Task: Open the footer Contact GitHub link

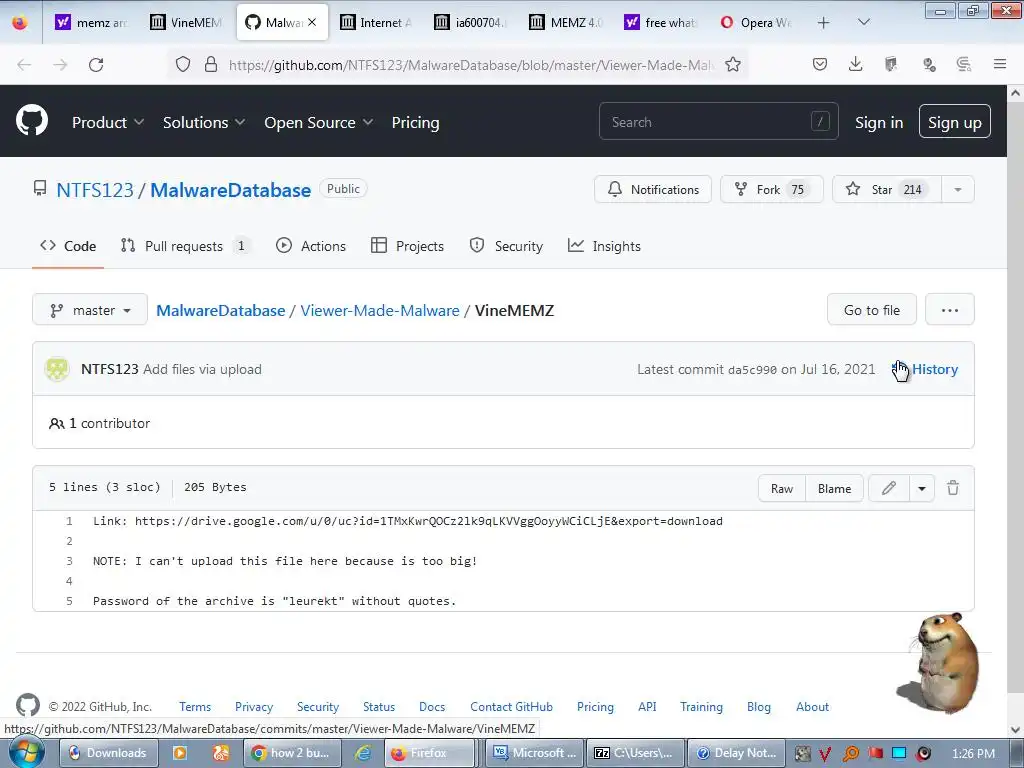Action: 511,707
